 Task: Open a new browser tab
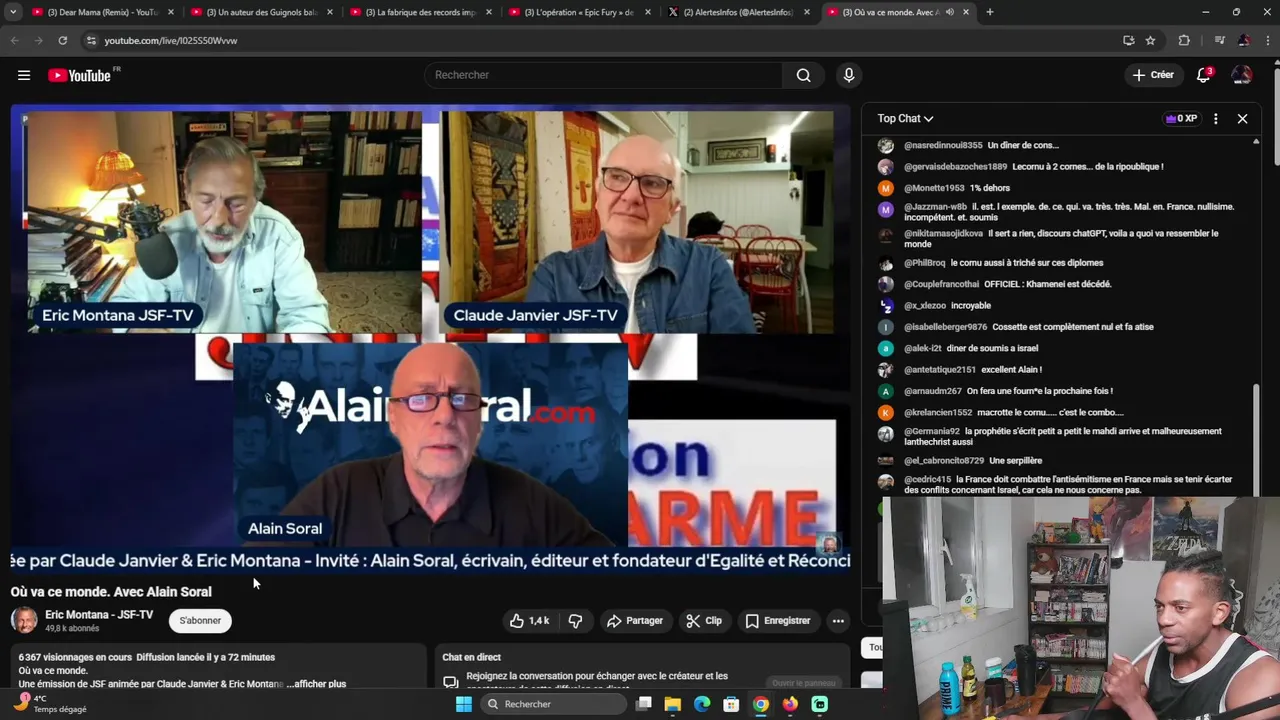[x=990, y=12]
